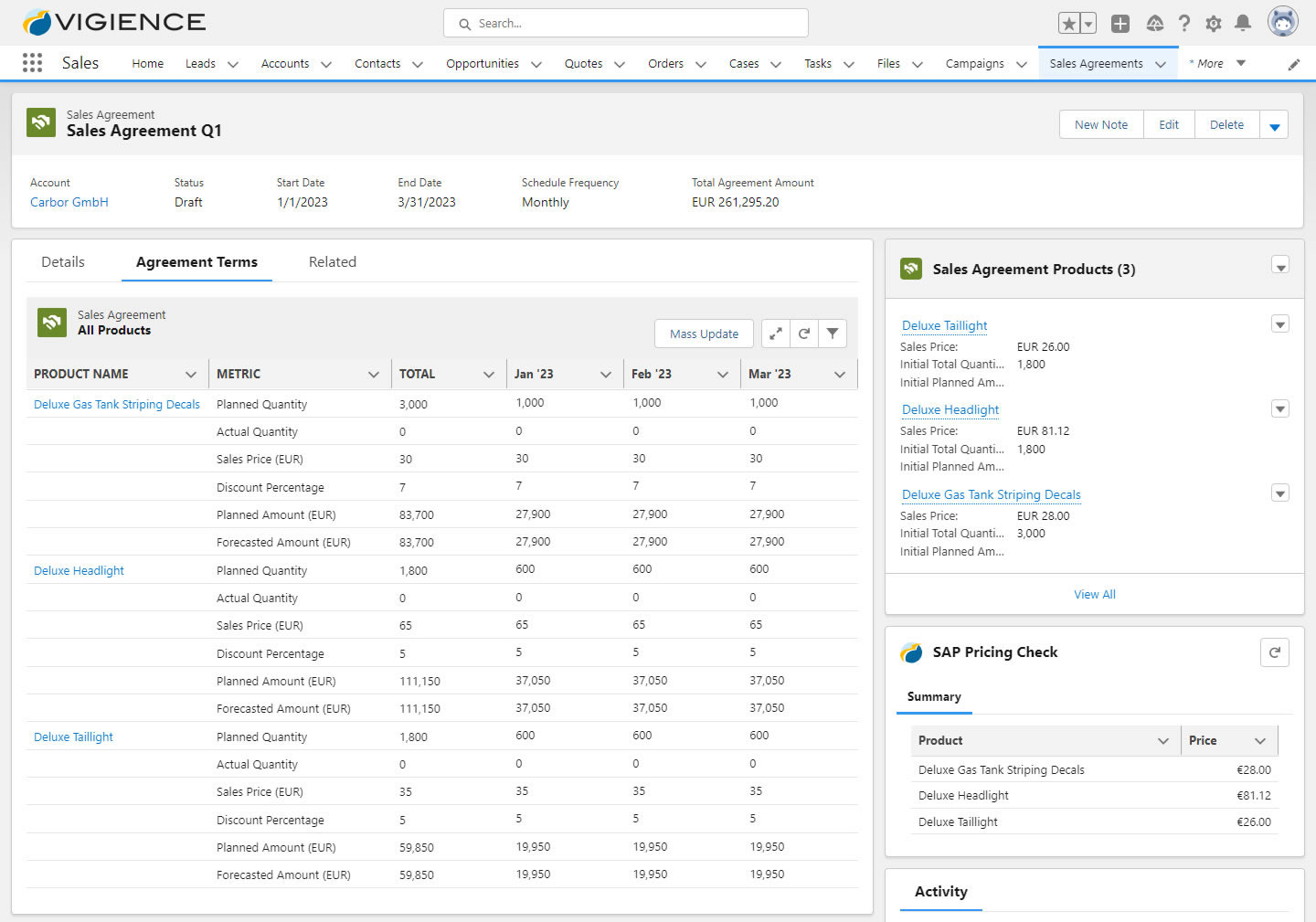Click the global Add plus icon
The height and width of the screenshot is (922, 1316).
pos(1120,24)
